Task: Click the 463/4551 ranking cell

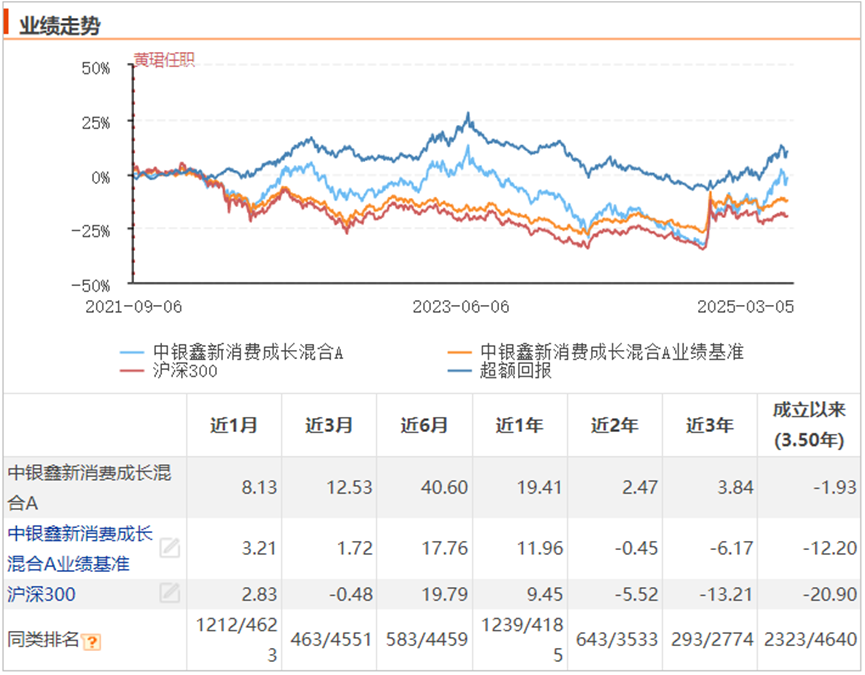Action: 331,640
